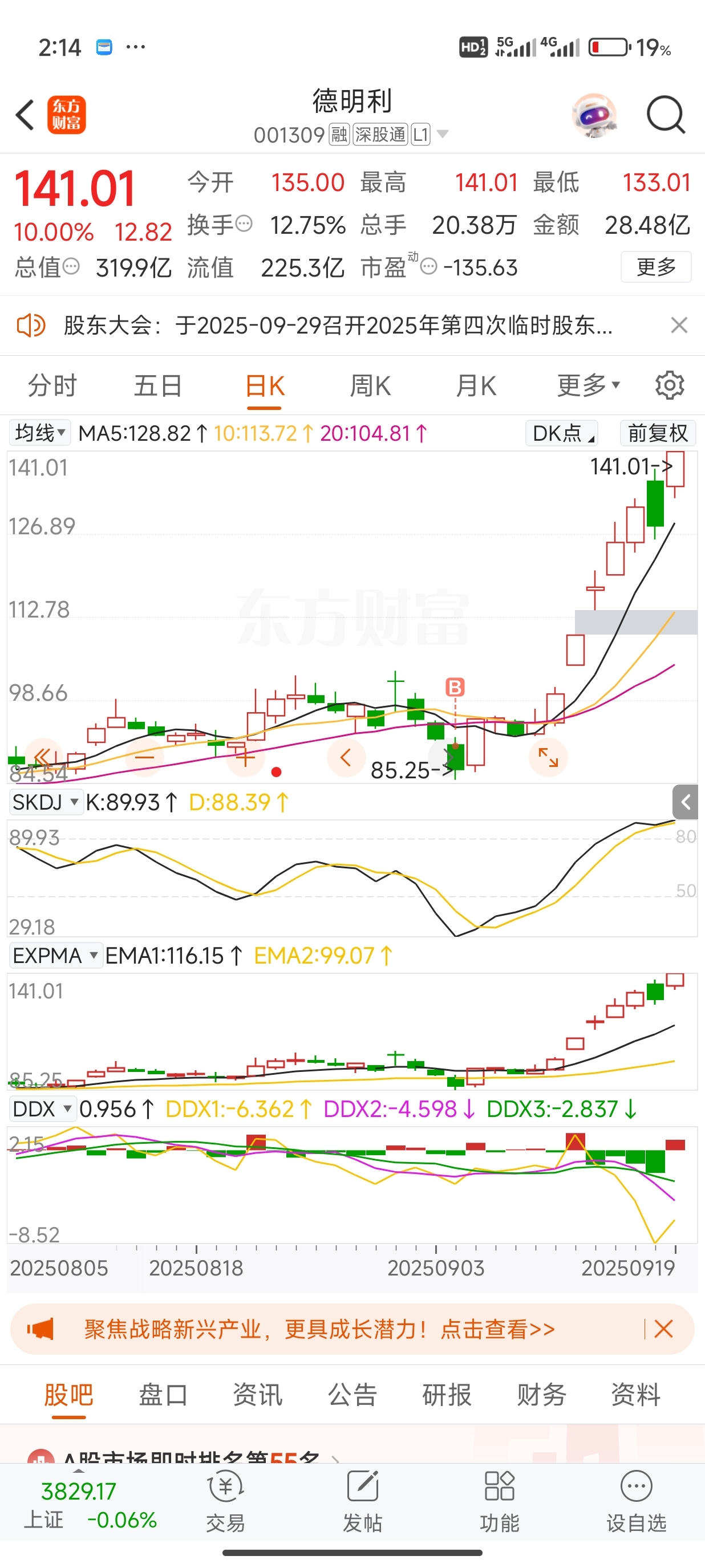Tap the 总值 info smiley icon
This screenshot has height=1568, width=705.
tap(71, 266)
